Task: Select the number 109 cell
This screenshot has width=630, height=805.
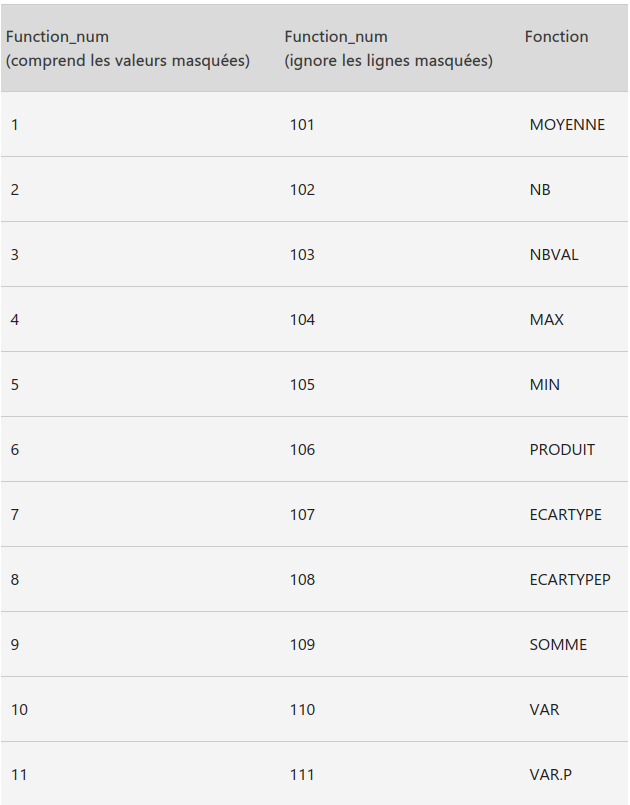Action: [x=302, y=645]
